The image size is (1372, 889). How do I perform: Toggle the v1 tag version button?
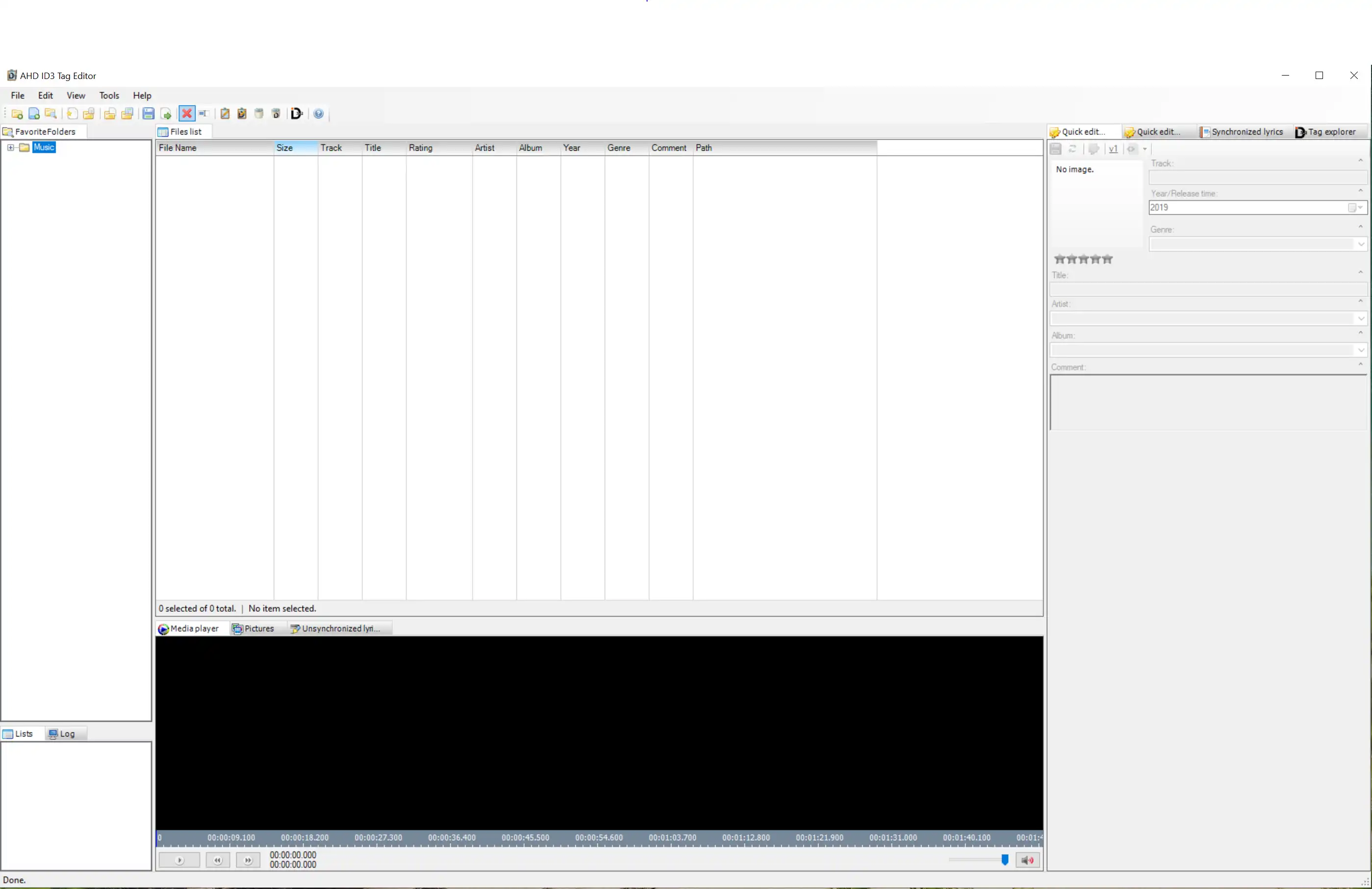[x=1113, y=149]
